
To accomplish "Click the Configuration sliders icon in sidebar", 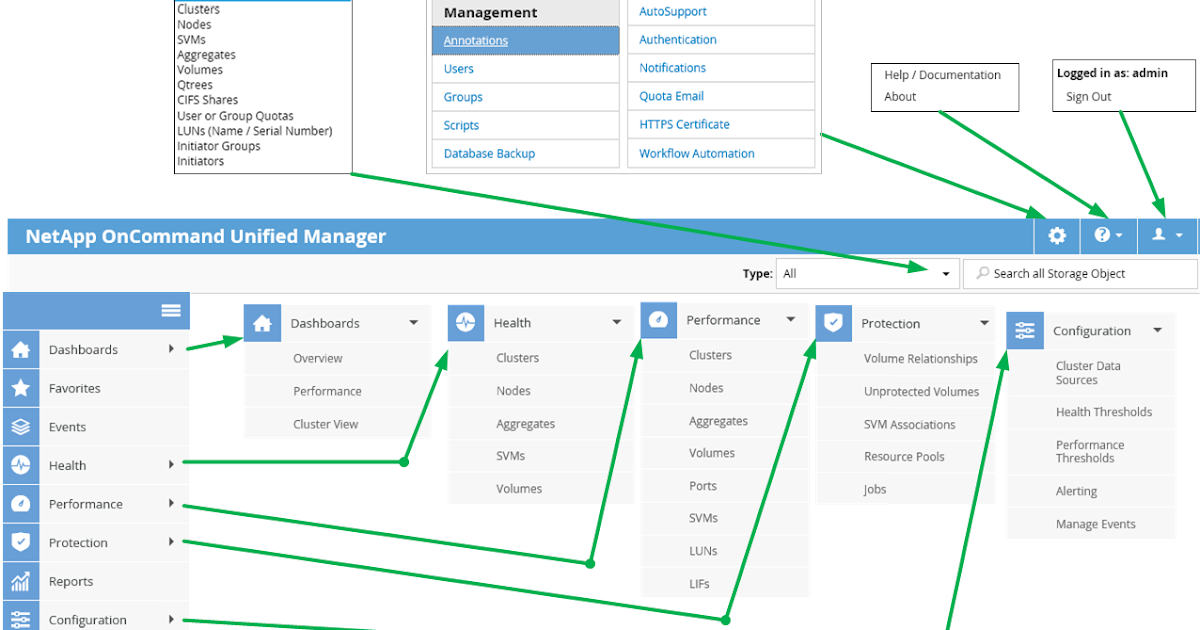I will point(18,616).
